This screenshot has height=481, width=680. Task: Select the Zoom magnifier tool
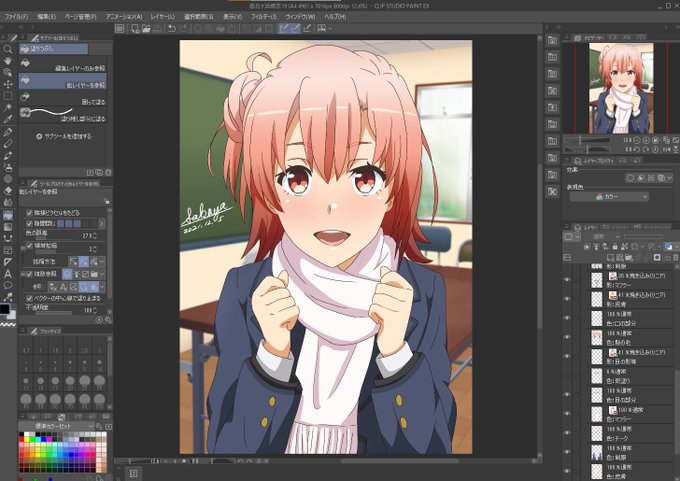point(8,49)
